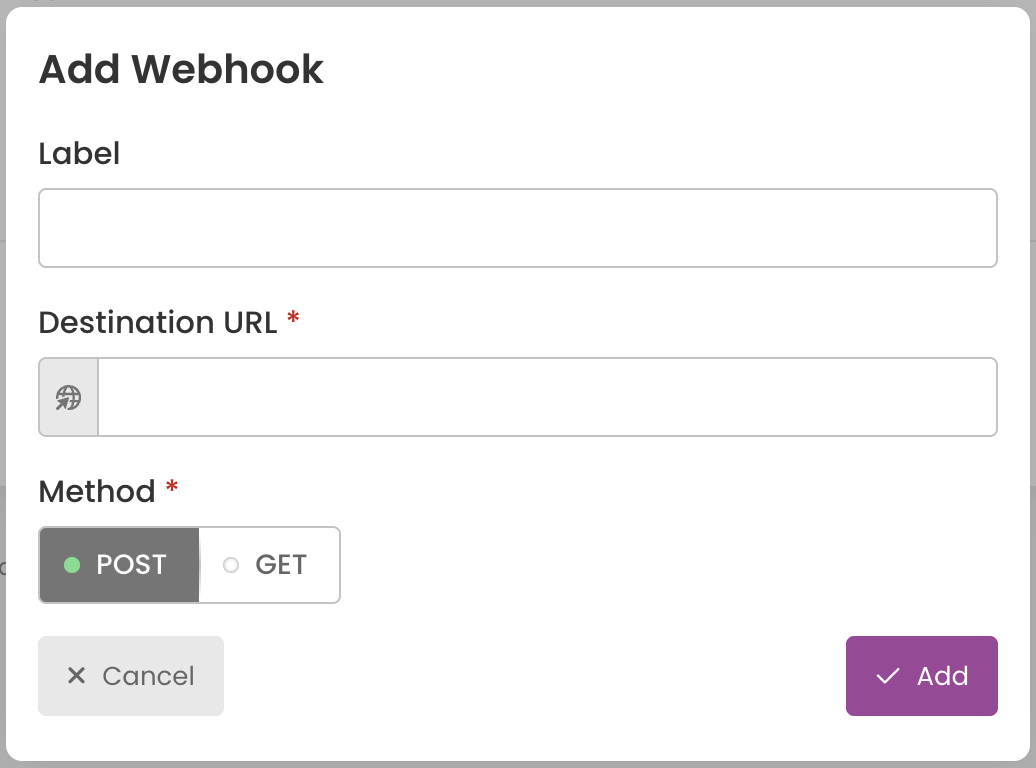Select the POST method option
Viewport: 1036px width, 768px height.
[x=119, y=565]
